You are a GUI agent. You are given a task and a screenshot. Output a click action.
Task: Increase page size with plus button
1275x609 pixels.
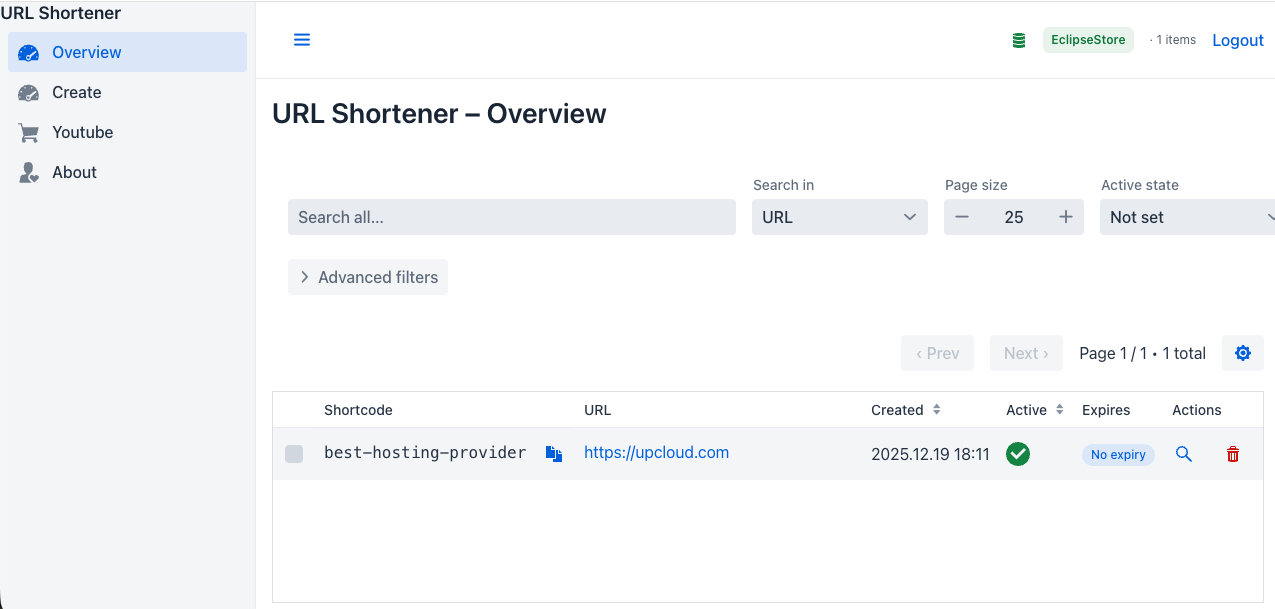pyautogui.click(x=1066, y=217)
